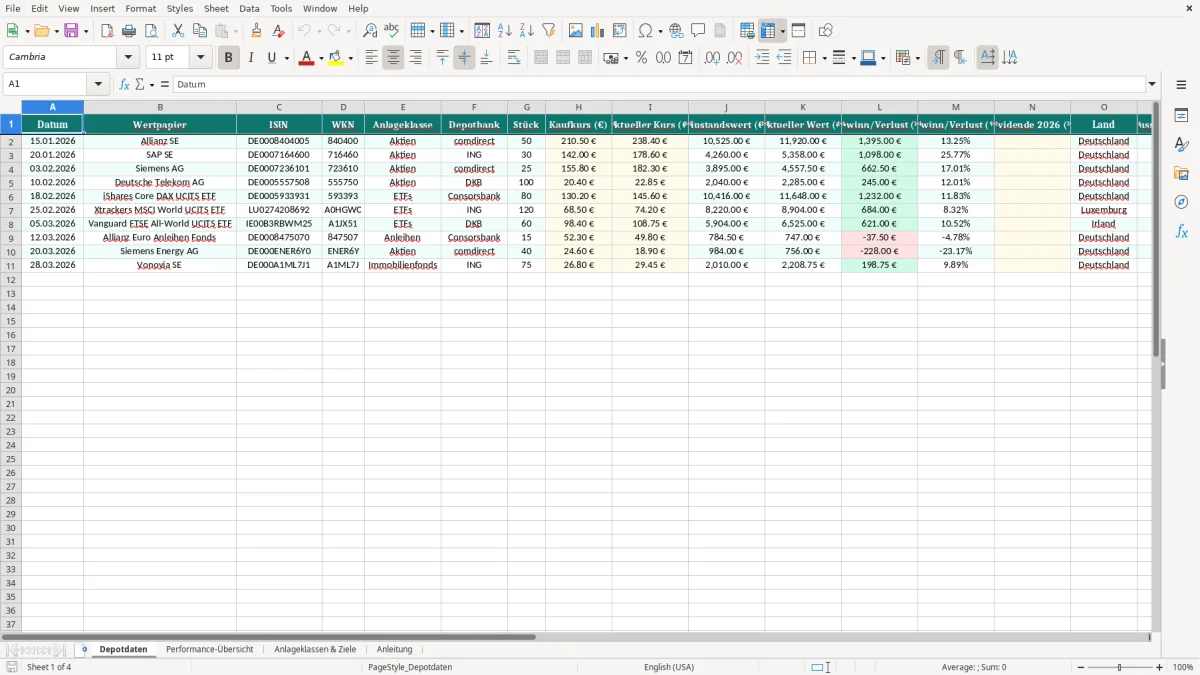Toggle Italic formatting
This screenshot has height=675, width=1200.
point(250,58)
